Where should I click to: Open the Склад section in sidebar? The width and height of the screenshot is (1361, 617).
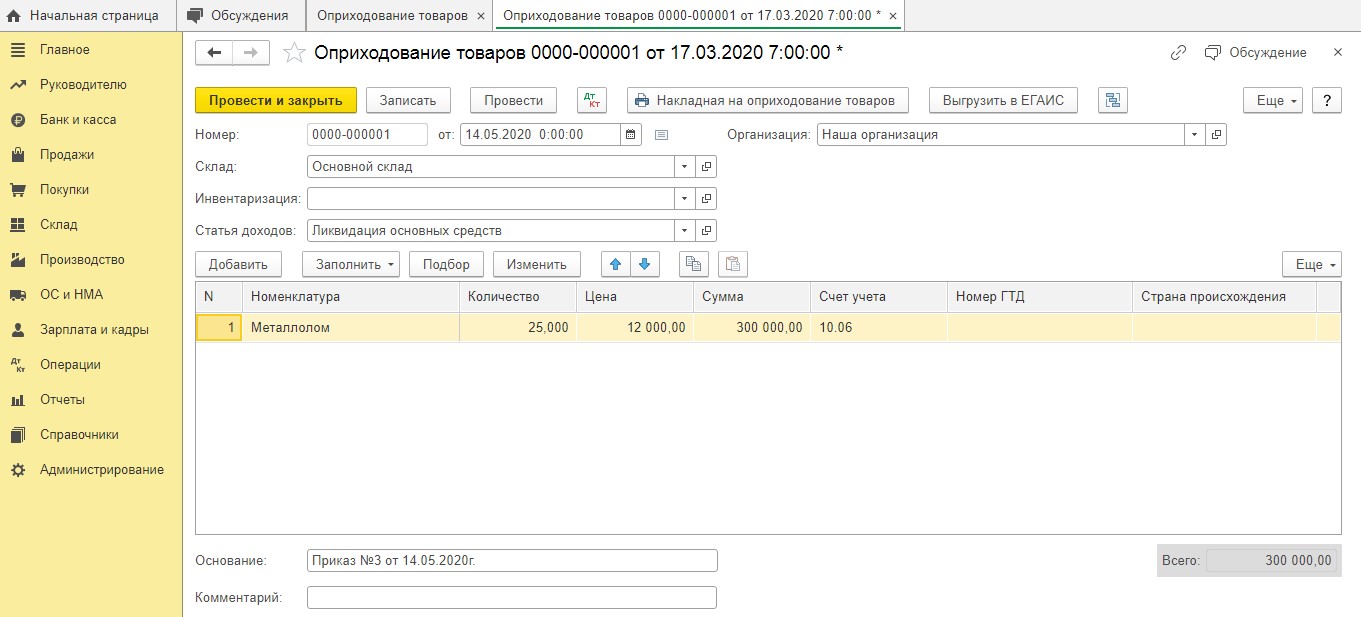point(59,225)
